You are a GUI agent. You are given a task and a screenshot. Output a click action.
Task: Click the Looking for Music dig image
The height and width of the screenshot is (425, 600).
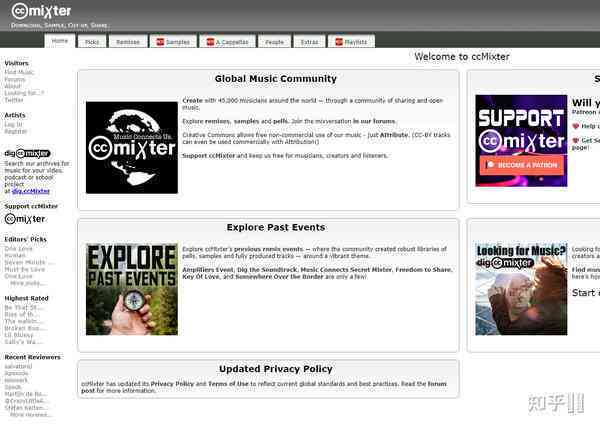[x=521, y=289]
